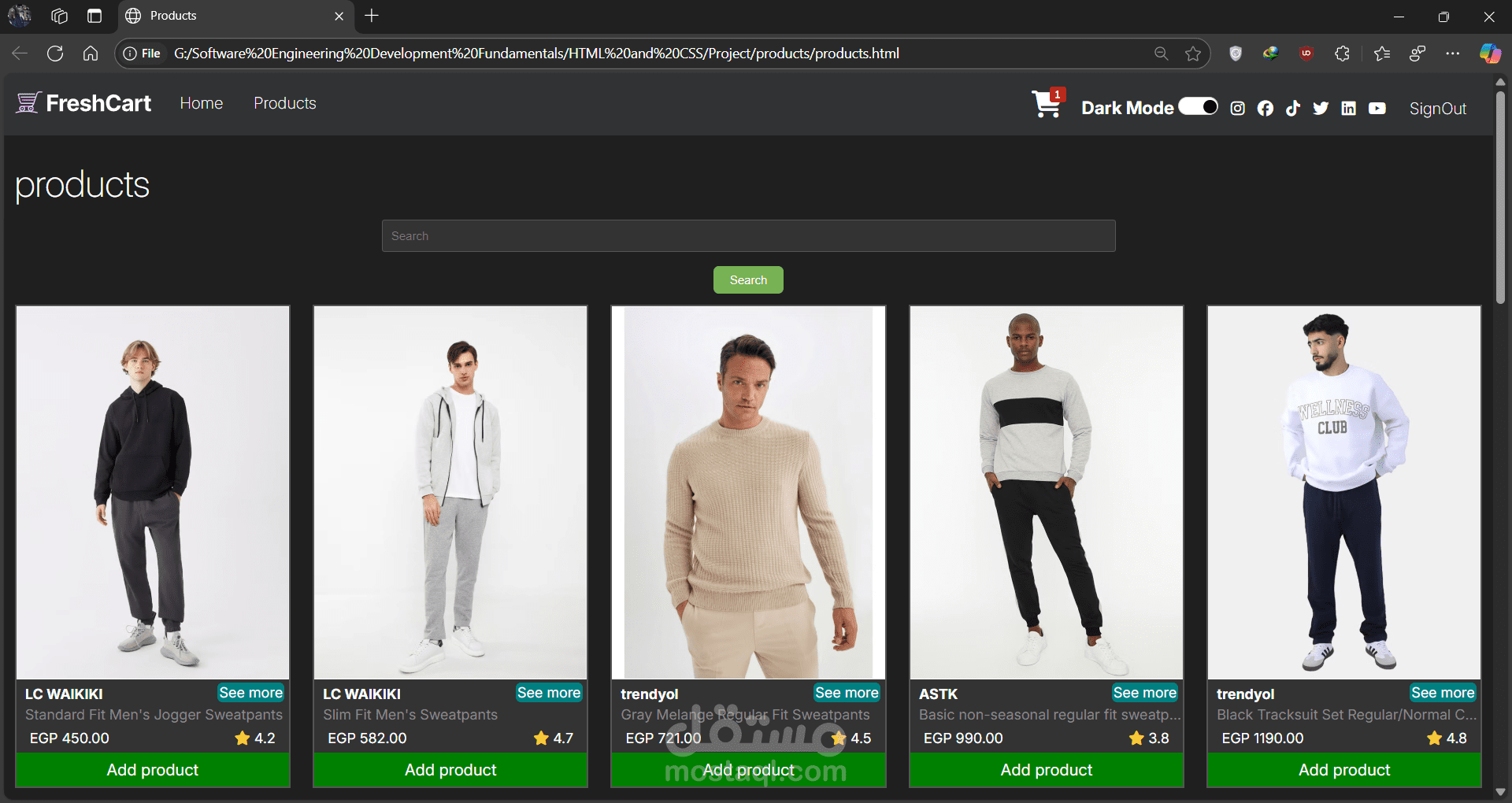The height and width of the screenshot is (803, 1512).
Task: Click the scrollbar down arrow
Action: click(1501, 792)
